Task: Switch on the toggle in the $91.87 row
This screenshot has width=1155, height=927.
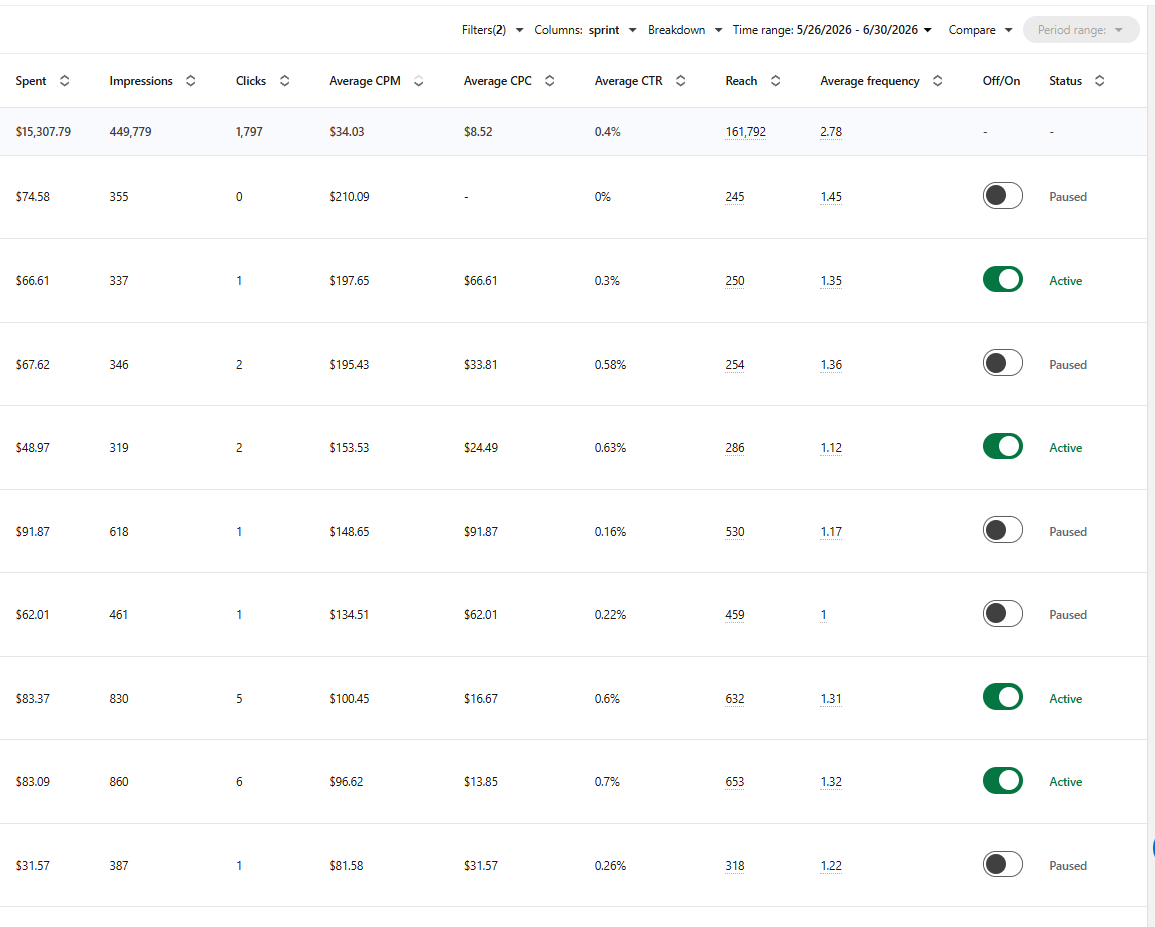Action: [1003, 531]
